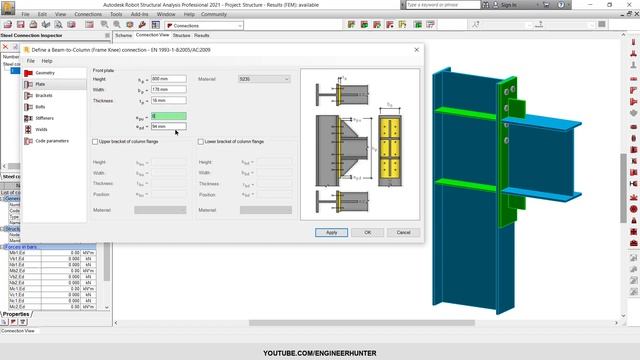The height and width of the screenshot is (360, 640).
Task: Open the front plate Material S235 dropdown
Action: click(264, 79)
